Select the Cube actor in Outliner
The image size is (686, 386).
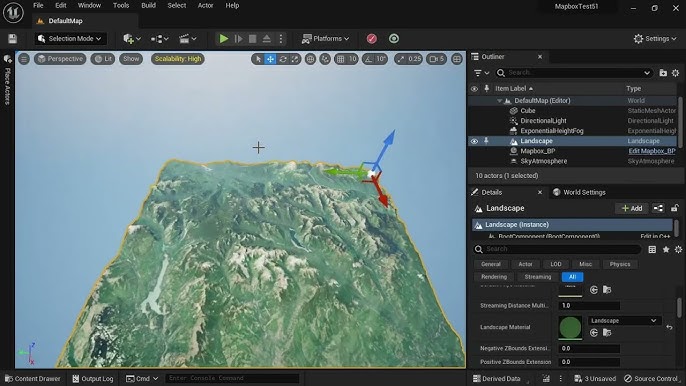coord(528,111)
